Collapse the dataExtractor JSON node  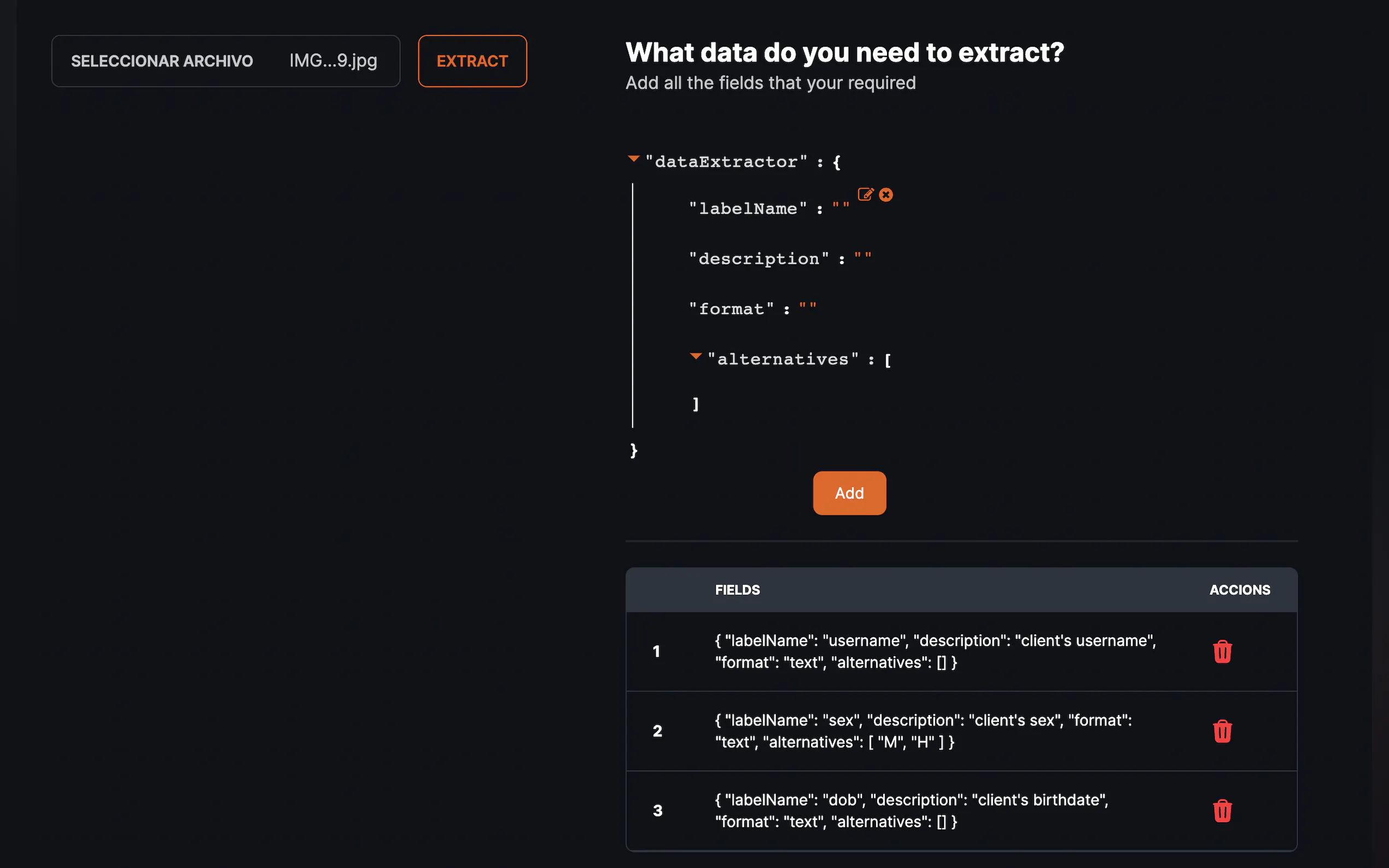click(633, 159)
